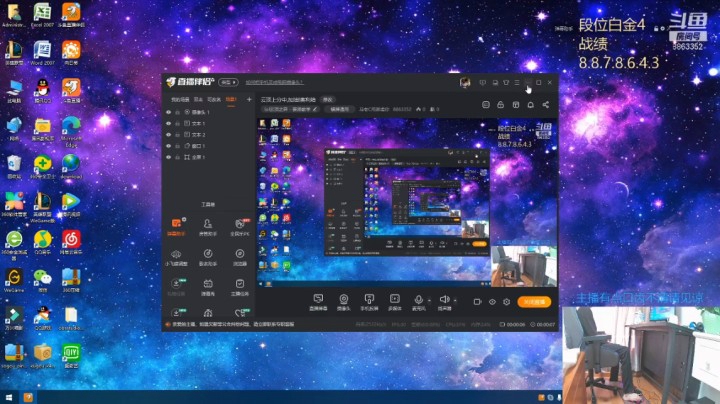
Task: Open the pill button right of category
Action: (339, 109)
